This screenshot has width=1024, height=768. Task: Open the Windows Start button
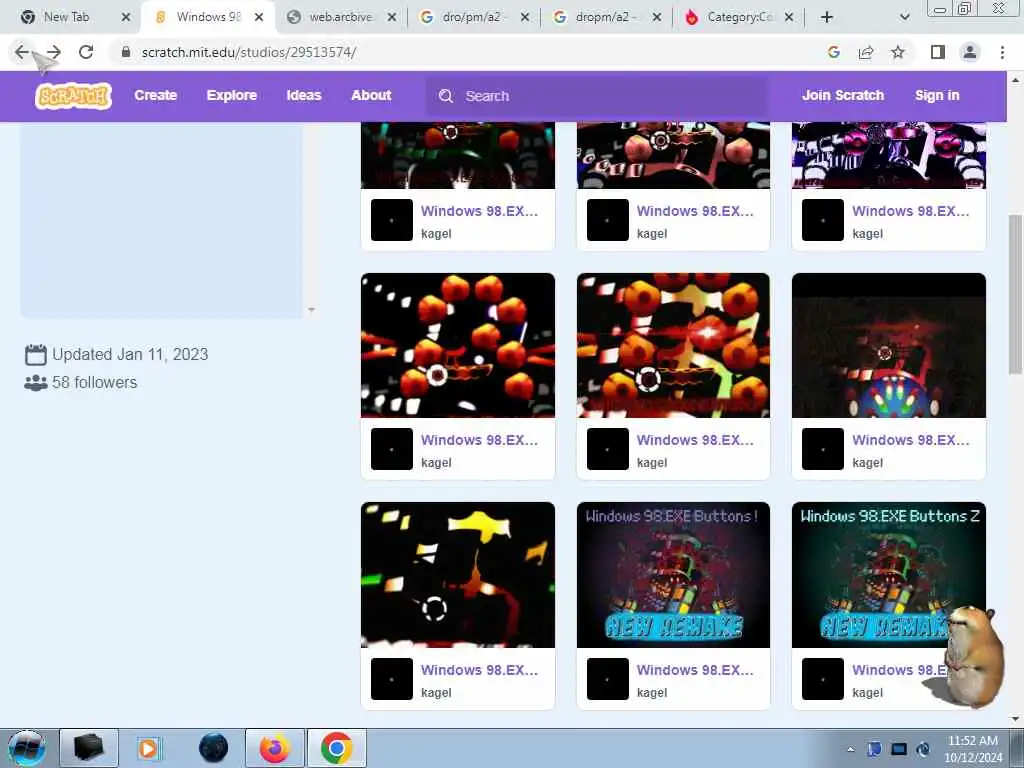click(26, 748)
